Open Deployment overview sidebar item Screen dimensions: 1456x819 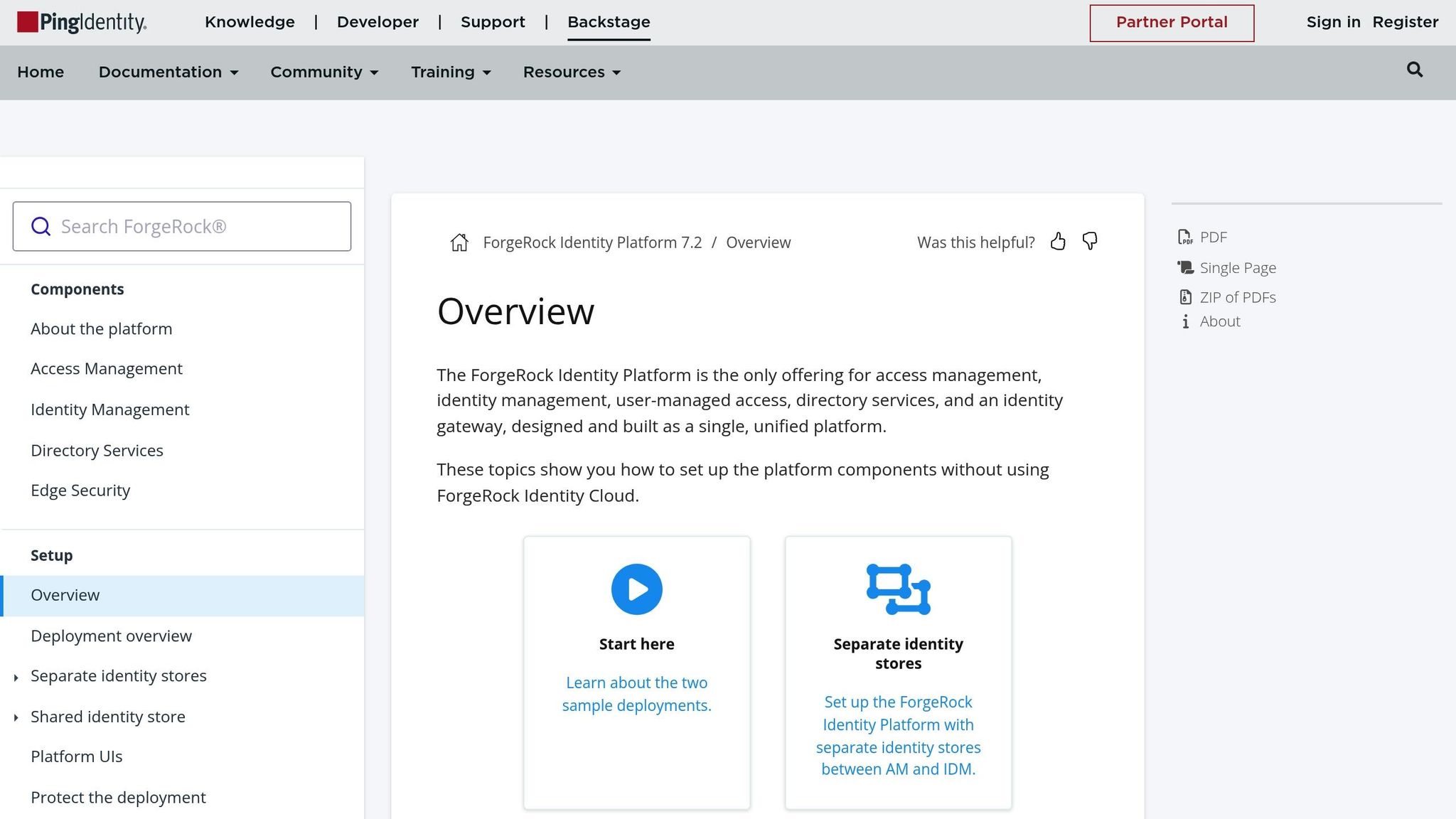pyautogui.click(x=111, y=636)
